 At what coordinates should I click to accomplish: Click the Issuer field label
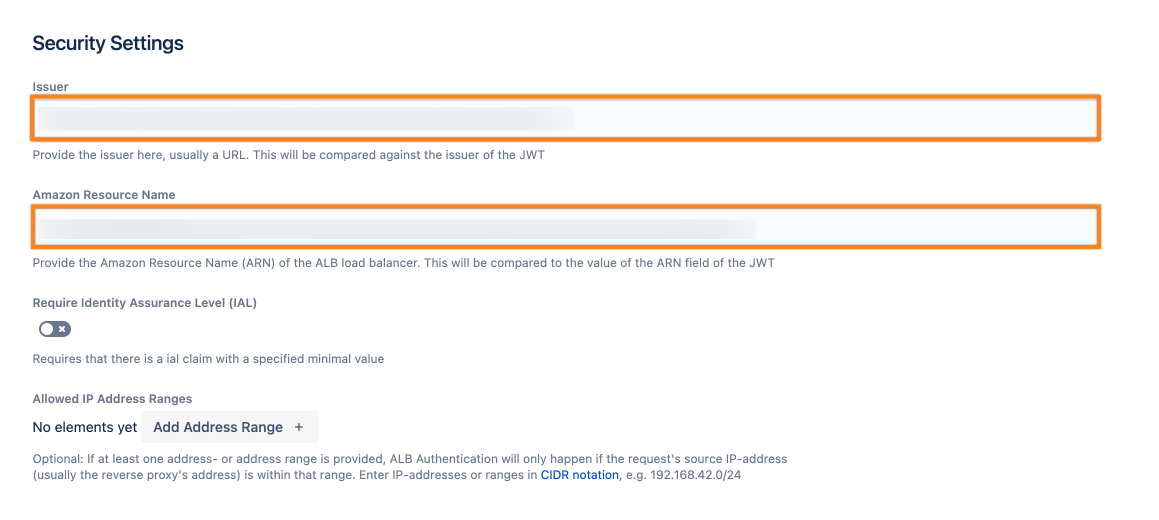click(x=50, y=87)
